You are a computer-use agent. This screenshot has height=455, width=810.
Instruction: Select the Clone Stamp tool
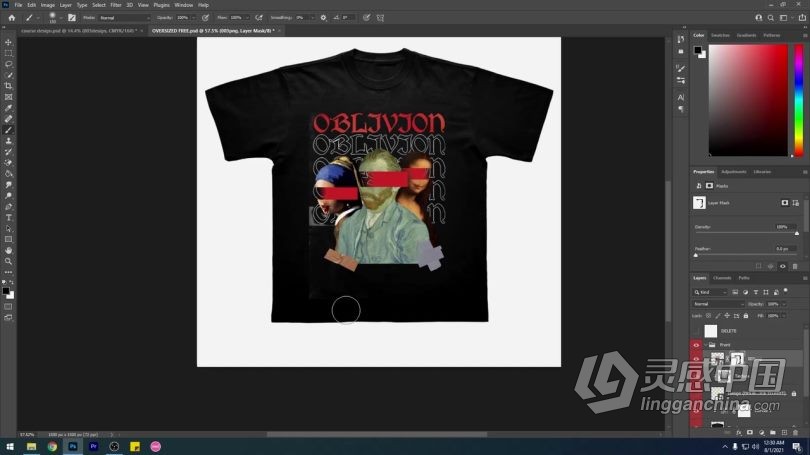(x=8, y=140)
